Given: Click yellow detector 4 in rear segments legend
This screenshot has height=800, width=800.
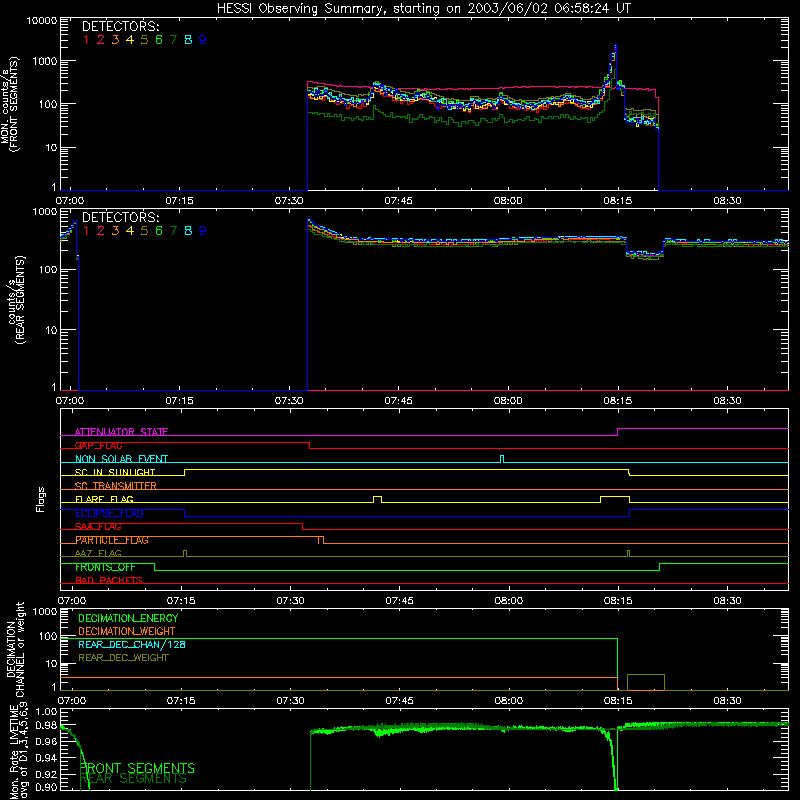Looking at the screenshot, I should click(130, 231).
